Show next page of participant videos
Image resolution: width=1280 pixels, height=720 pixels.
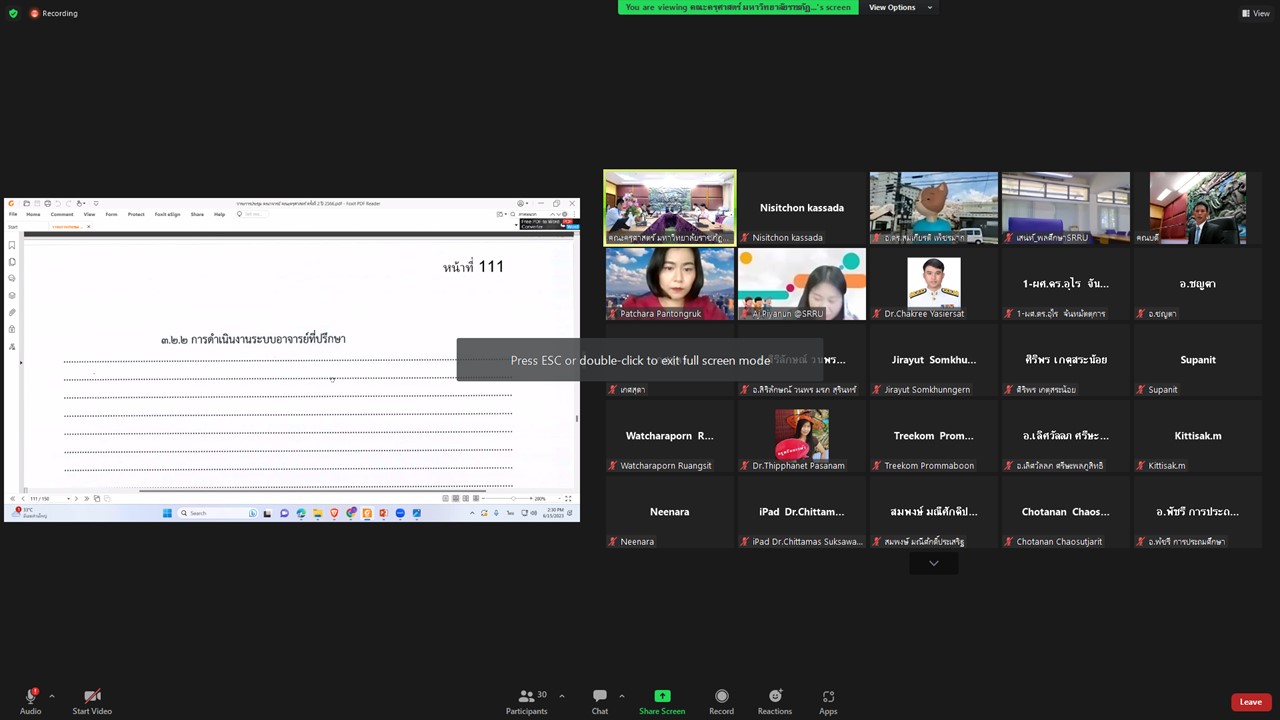(x=933, y=564)
